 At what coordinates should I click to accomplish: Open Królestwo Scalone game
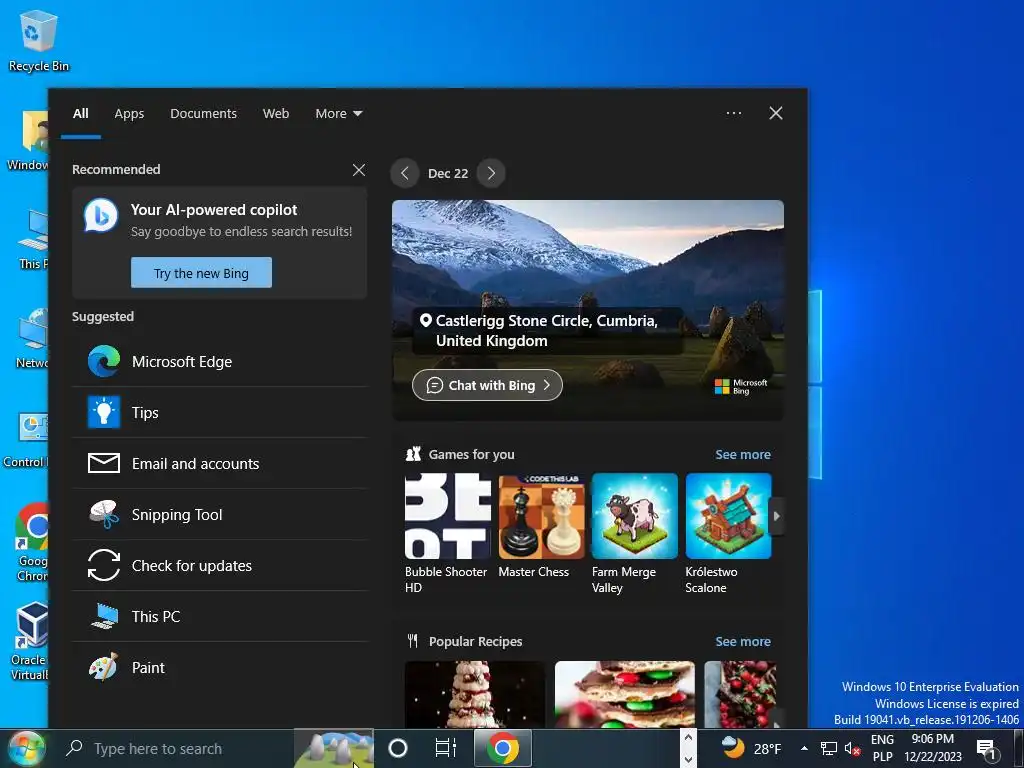(728, 534)
